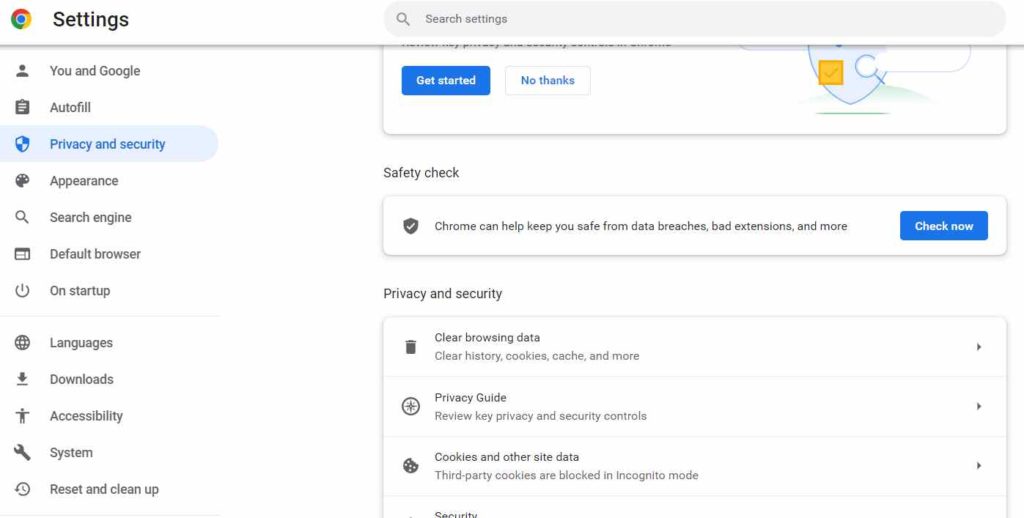1024x518 pixels.
Task: Select Privacy and security in sidebar
Action: click(109, 144)
